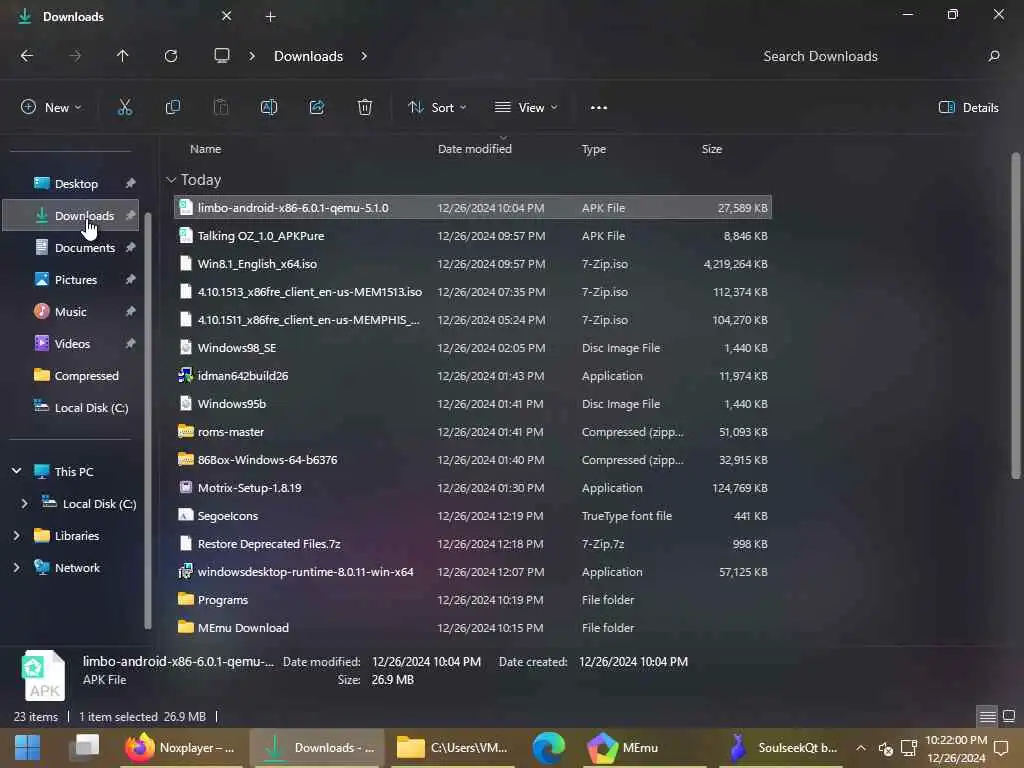
Task: Open Task View on taskbar
Action: [x=86, y=747]
